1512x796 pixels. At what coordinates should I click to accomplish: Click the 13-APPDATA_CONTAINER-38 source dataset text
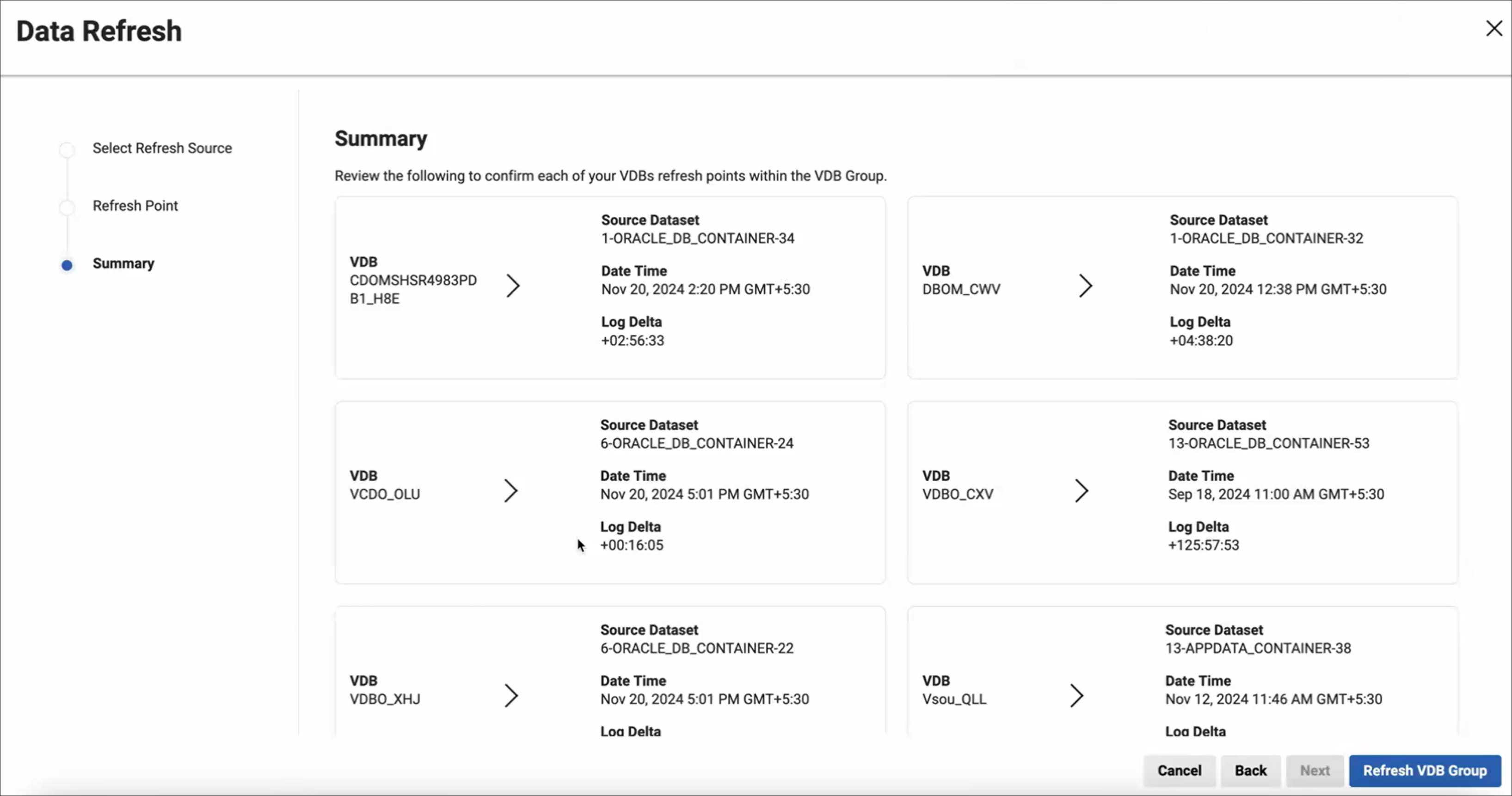click(x=1258, y=648)
